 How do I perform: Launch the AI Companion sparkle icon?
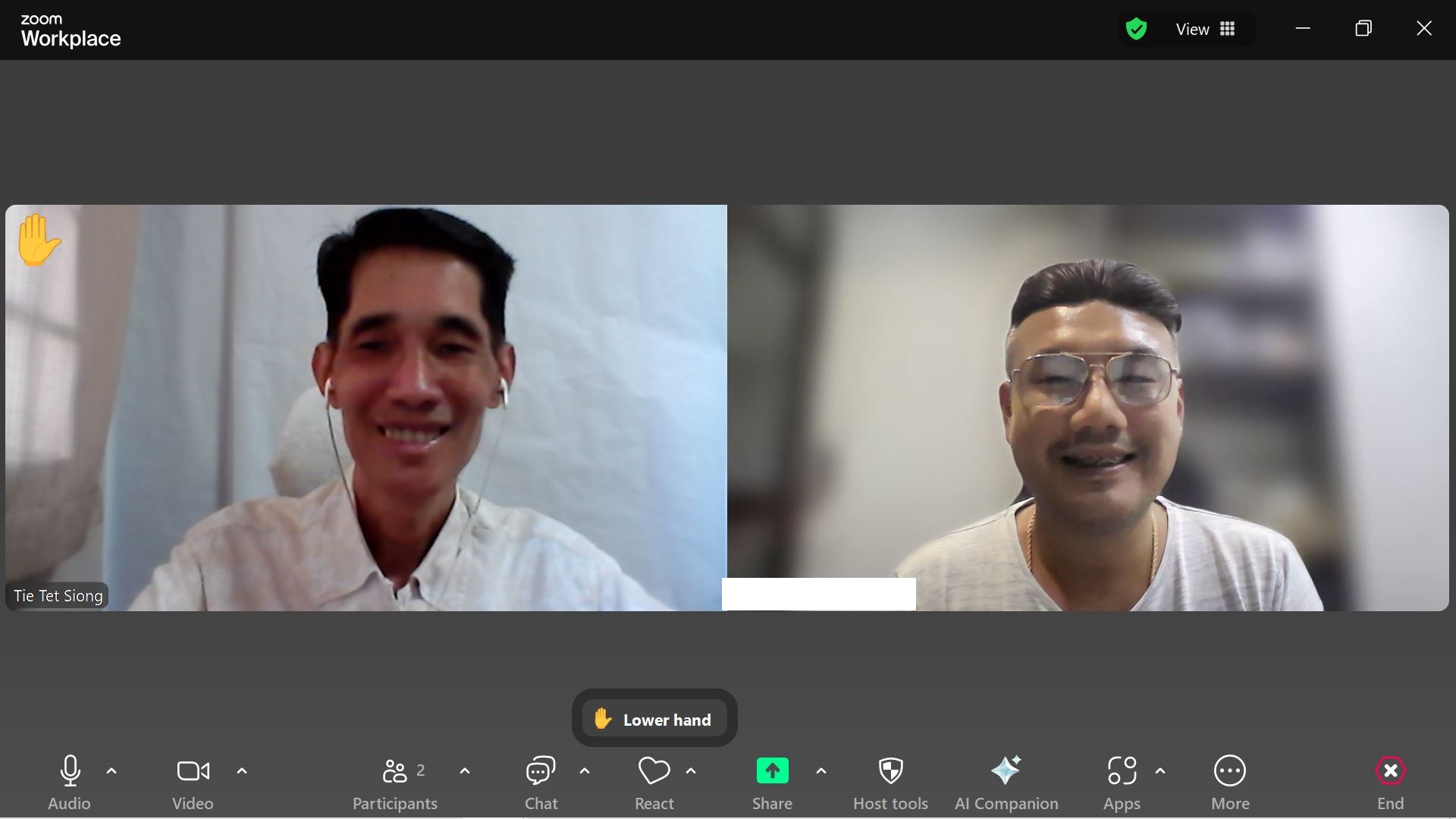pos(1006,771)
